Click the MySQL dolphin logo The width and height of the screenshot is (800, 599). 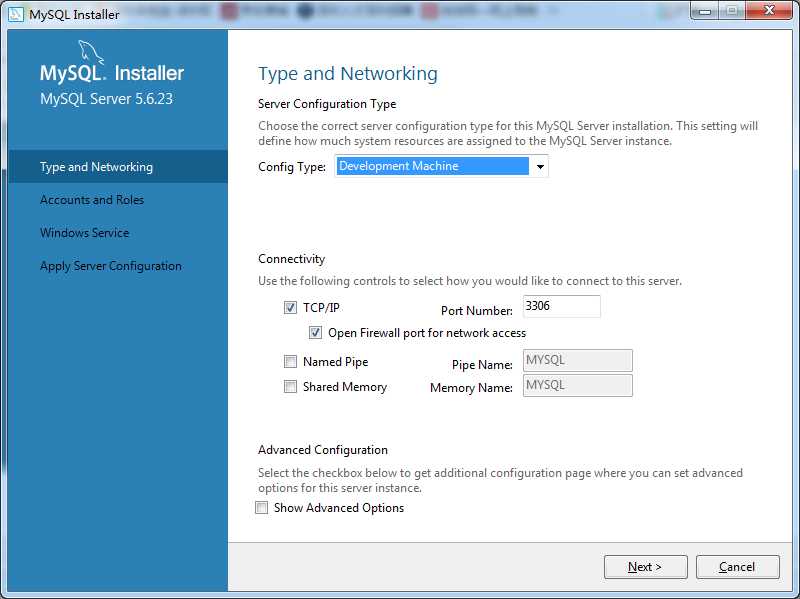91,54
